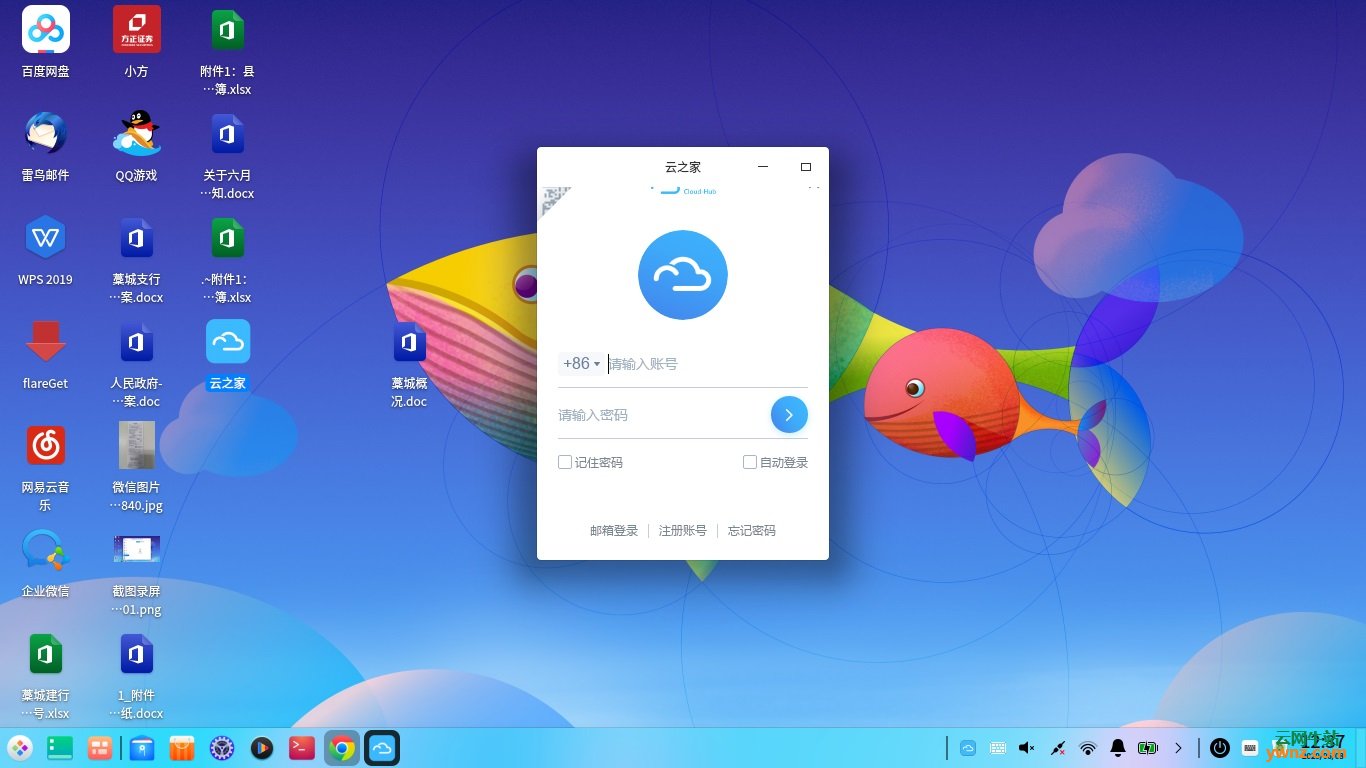Open the on-screen keyboard tray icon
The height and width of the screenshot is (768, 1366).
[997, 748]
